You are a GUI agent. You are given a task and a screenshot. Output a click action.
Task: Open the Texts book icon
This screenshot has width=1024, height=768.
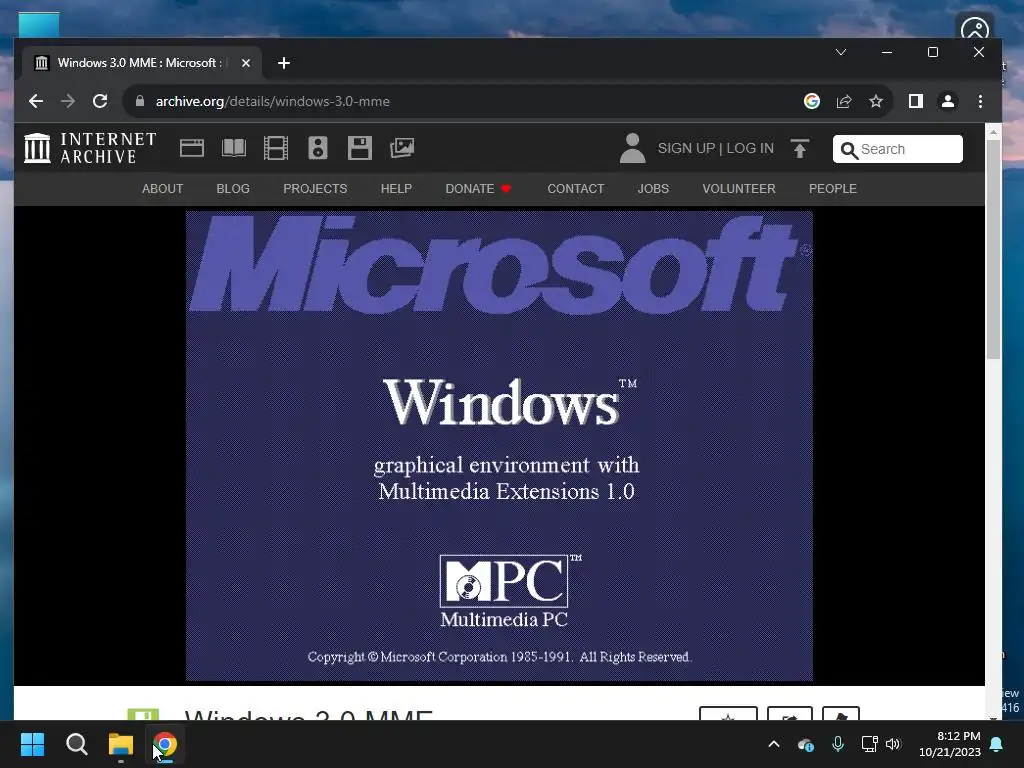click(234, 148)
